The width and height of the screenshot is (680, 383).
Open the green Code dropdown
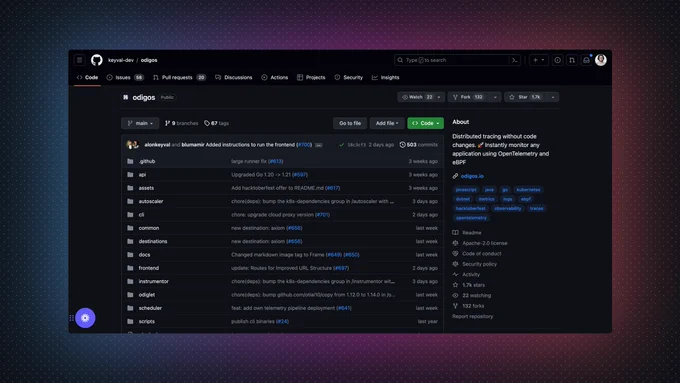point(425,123)
